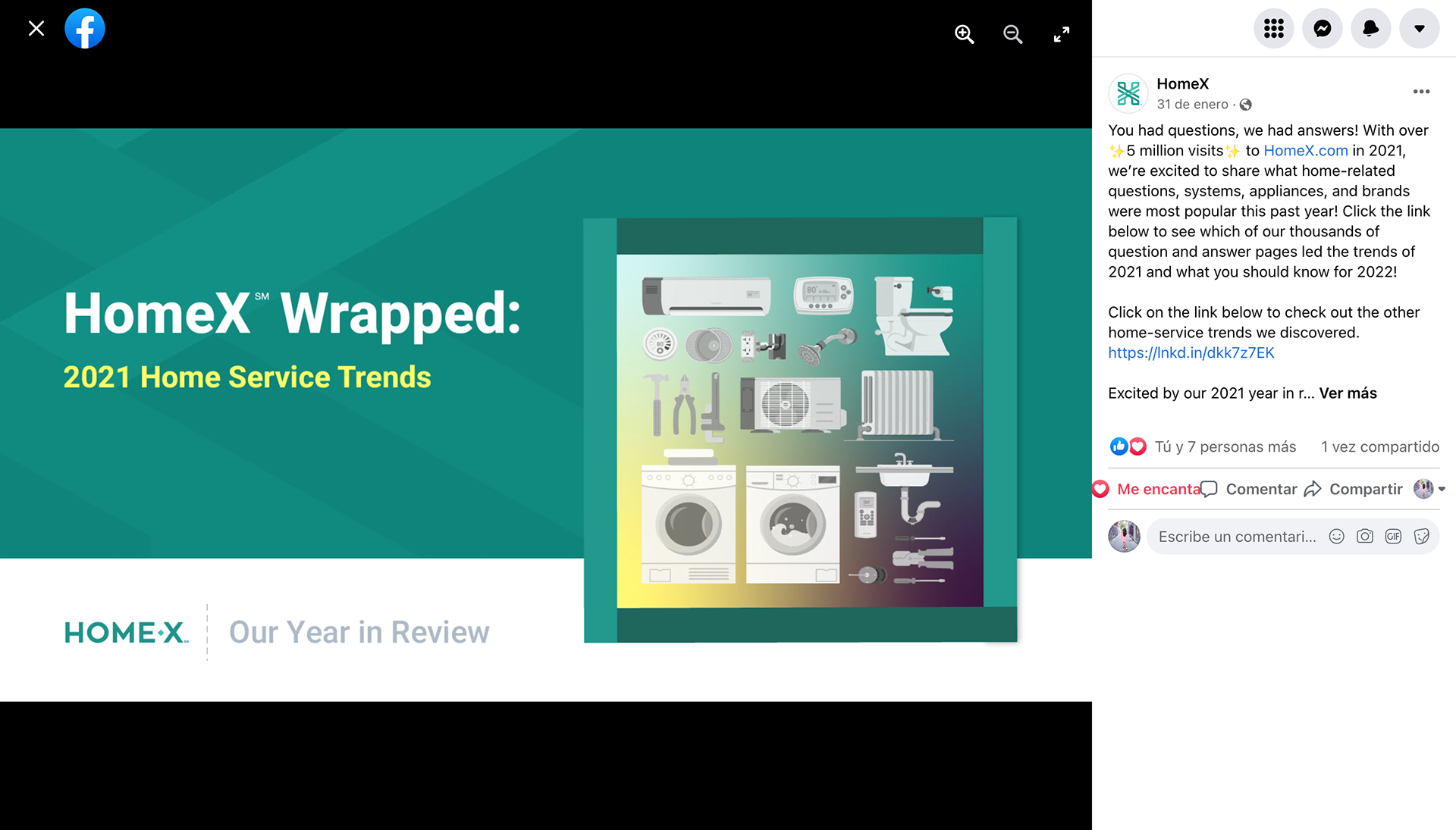Open post options three-dot menu
Screen dimensions: 1456x830
[x=1421, y=92]
